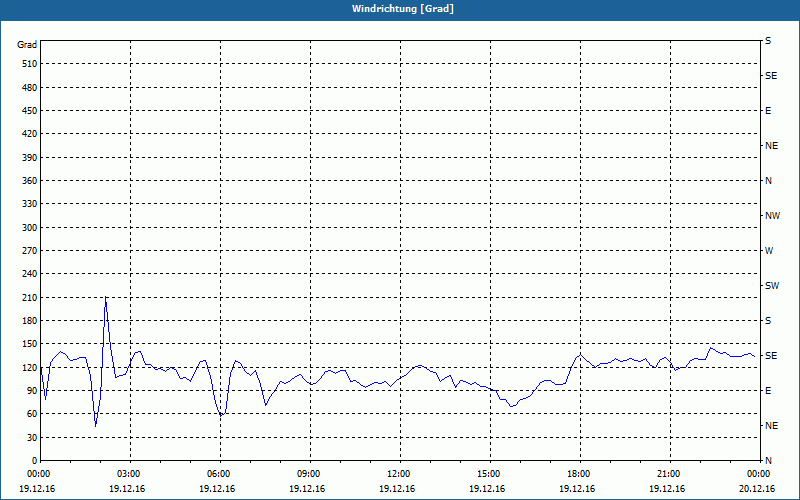800x500 pixels.
Task: Click the '00:00' time label above the leftmost 19.12.16
Action: tap(38, 474)
